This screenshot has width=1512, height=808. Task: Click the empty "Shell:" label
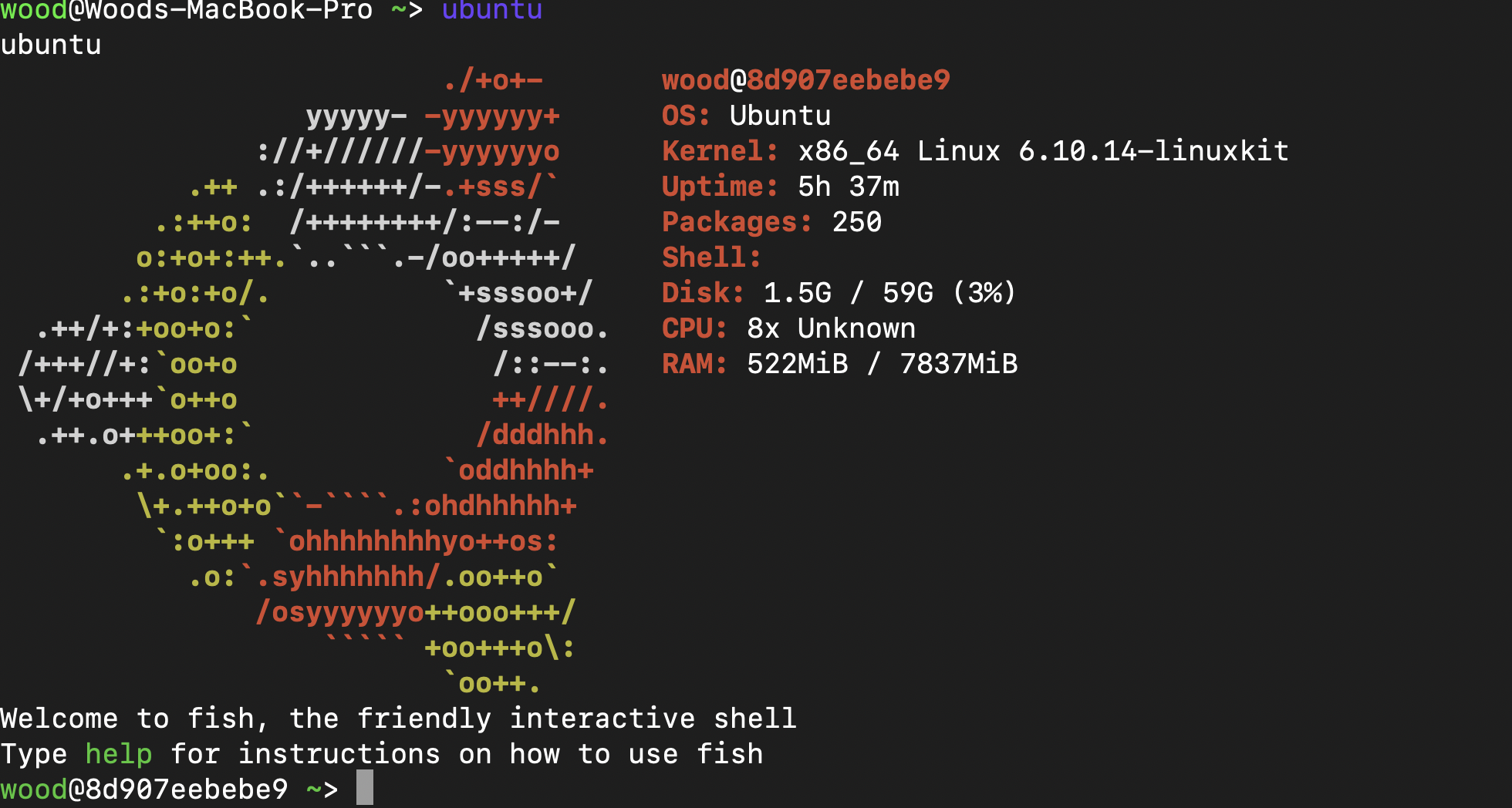[710, 258]
